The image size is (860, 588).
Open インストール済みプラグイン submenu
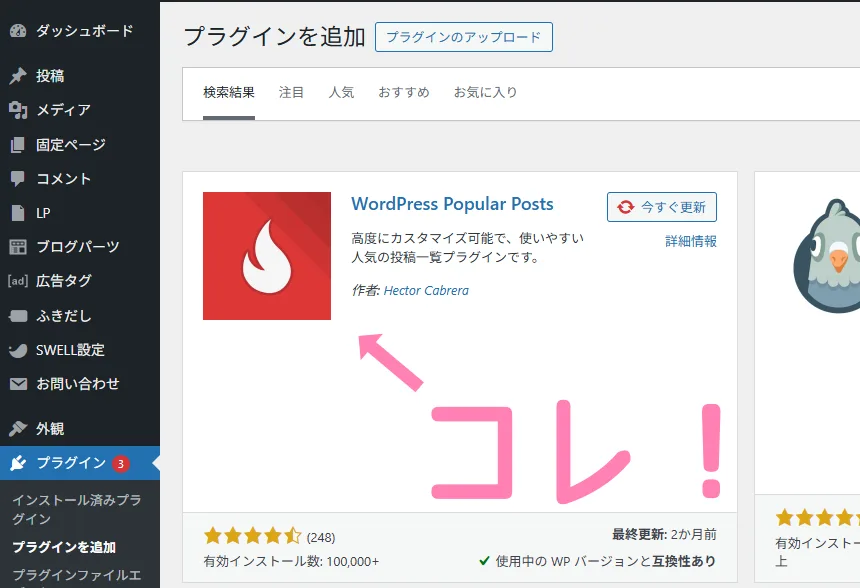pos(77,510)
